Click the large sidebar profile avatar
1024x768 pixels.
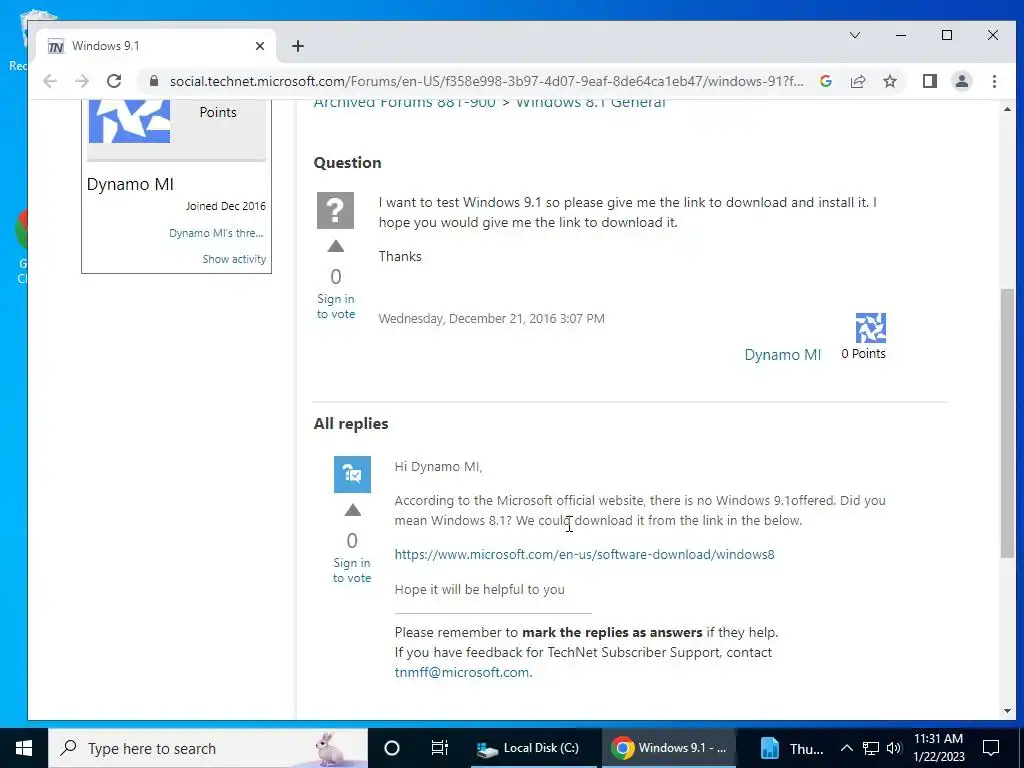[129, 121]
